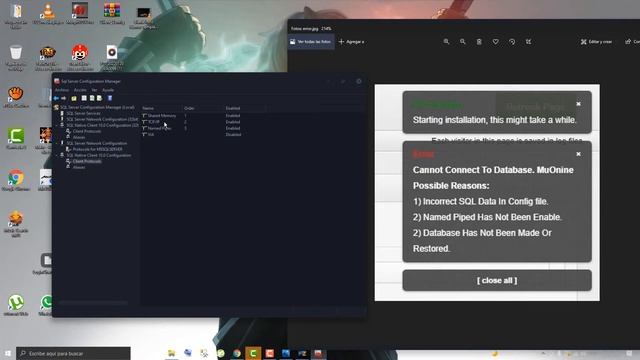Rotate the photo in Photos app
Screen dimensions: 640x360
[x=512, y=42]
